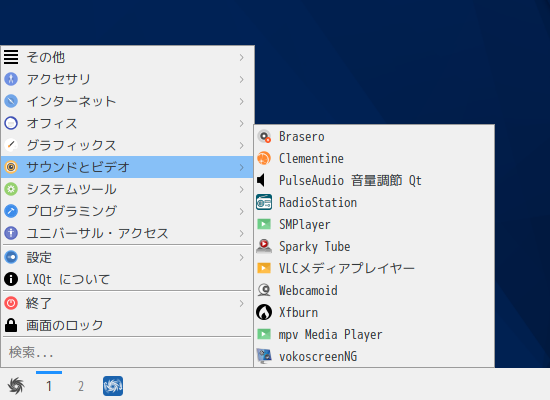Launch Sparky Tube from the submenu
The image size is (550, 400).
[x=374, y=246]
